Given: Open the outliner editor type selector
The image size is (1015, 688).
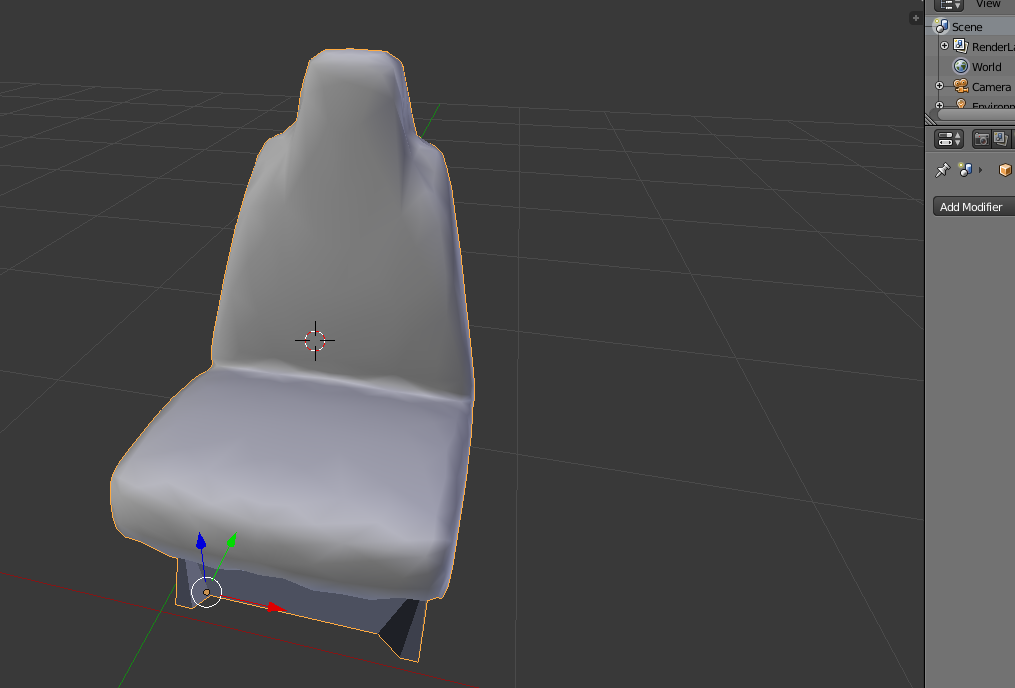Looking at the screenshot, I should coord(948,5).
